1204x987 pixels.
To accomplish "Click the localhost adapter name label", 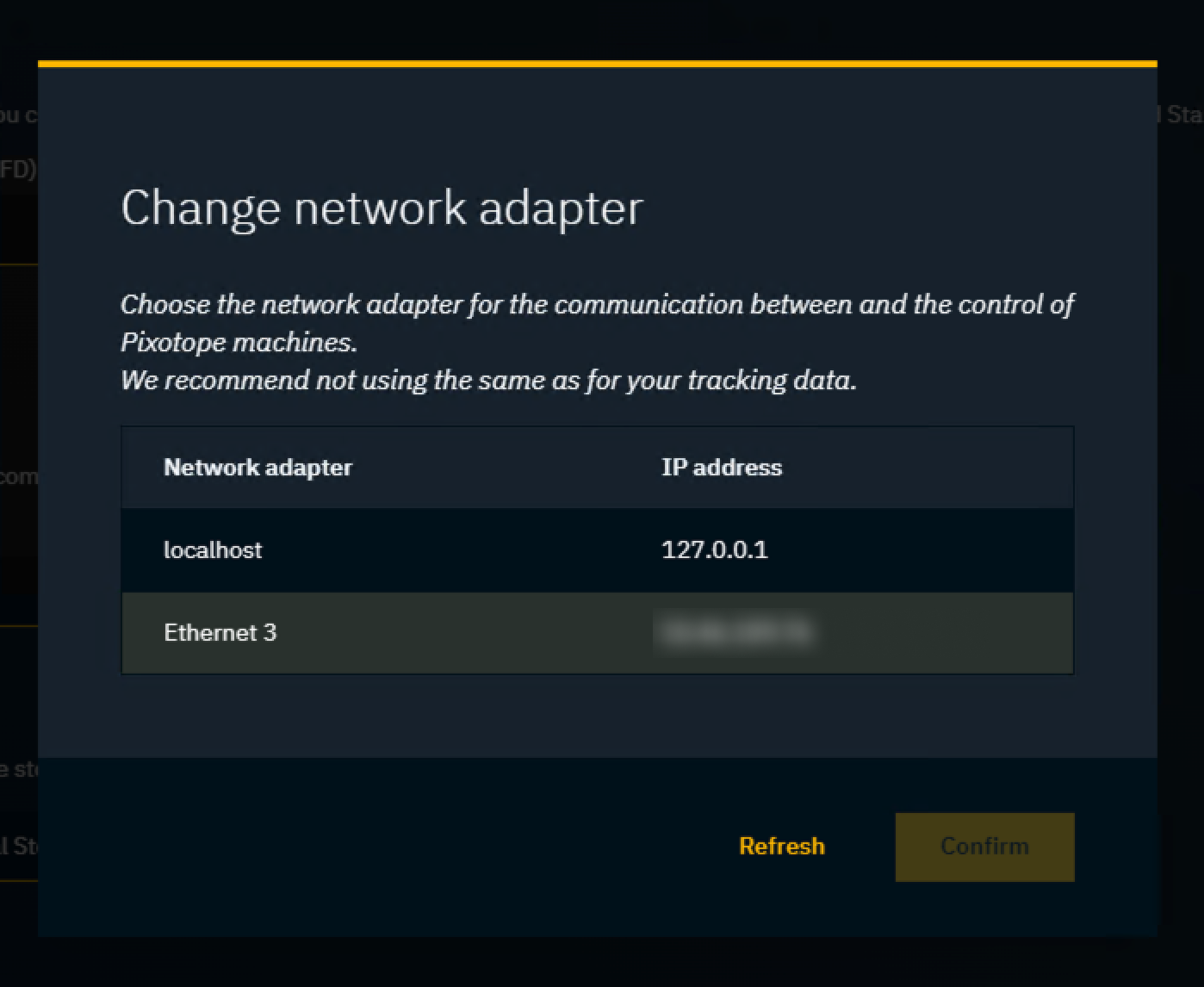I will pyautogui.click(x=213, y=549).
